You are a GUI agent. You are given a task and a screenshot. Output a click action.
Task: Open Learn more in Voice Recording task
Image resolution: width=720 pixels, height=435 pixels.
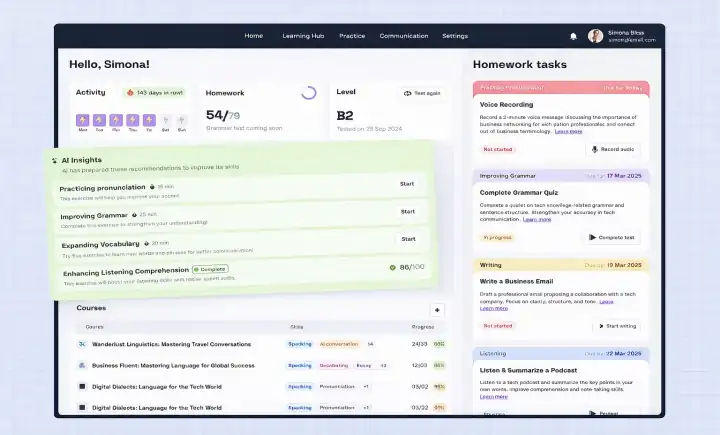[x=568, y=131]
